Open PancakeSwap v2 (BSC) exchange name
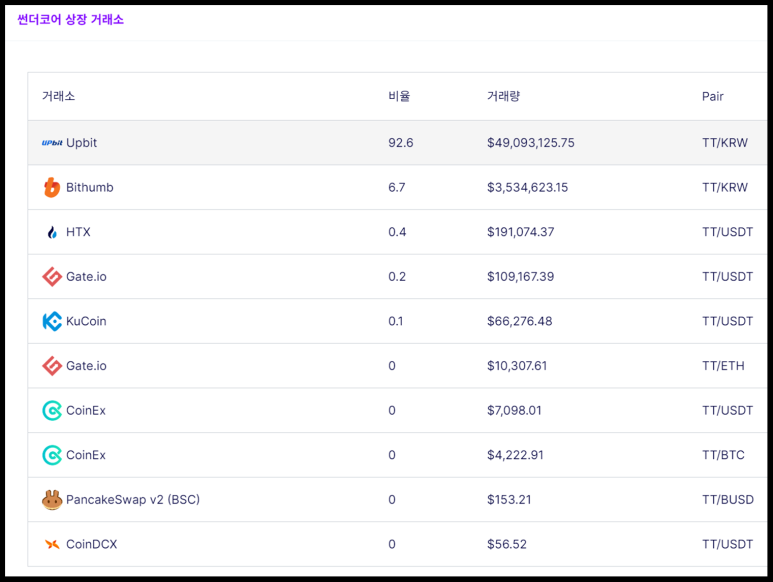773x582 pixels. pyautogui.click(x=133, y=500)
